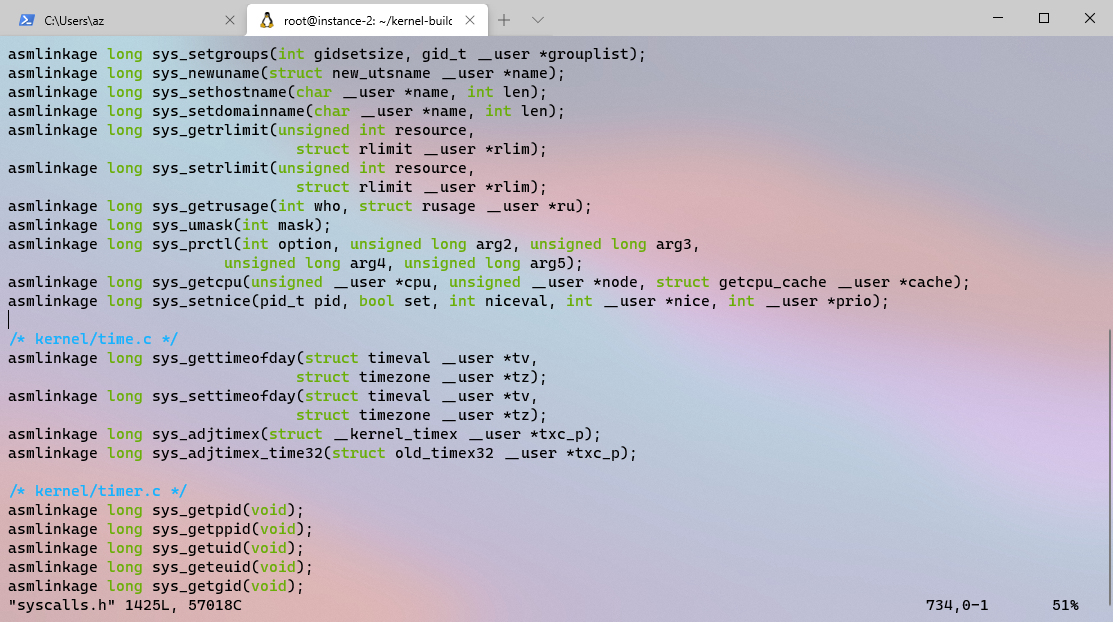
Task: Click on sys_getrlimit function name
Action: point(210,131)
